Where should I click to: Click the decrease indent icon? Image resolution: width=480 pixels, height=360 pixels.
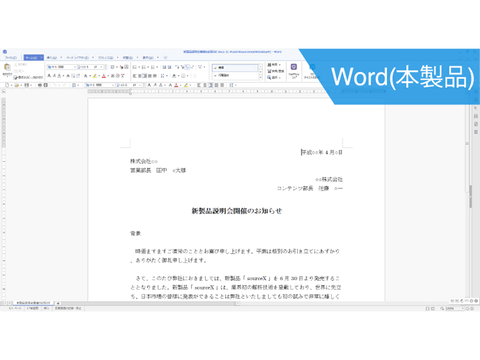click(x=165, y=67)
